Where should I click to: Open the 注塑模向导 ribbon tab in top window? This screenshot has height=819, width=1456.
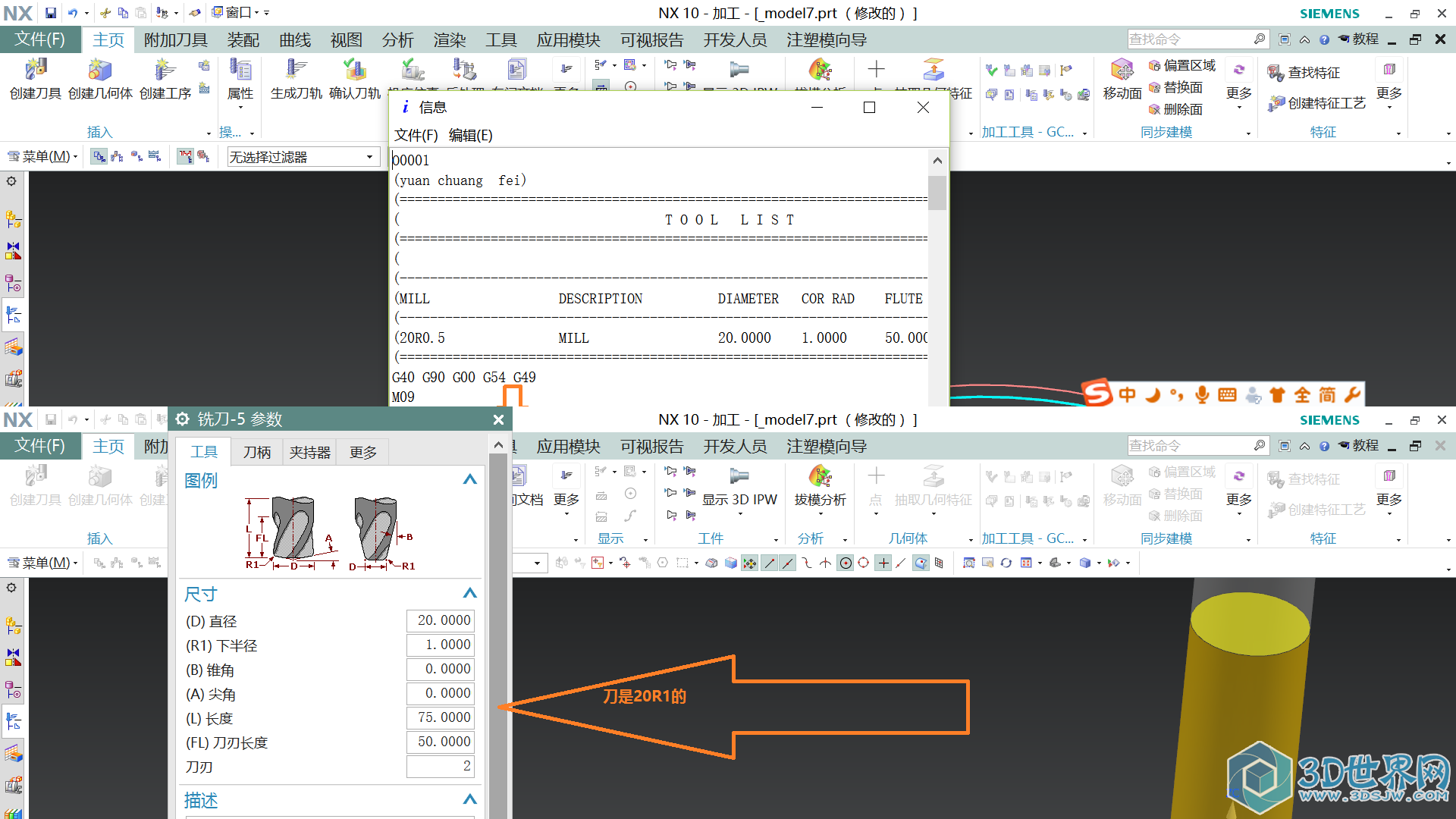click(826, 39)
